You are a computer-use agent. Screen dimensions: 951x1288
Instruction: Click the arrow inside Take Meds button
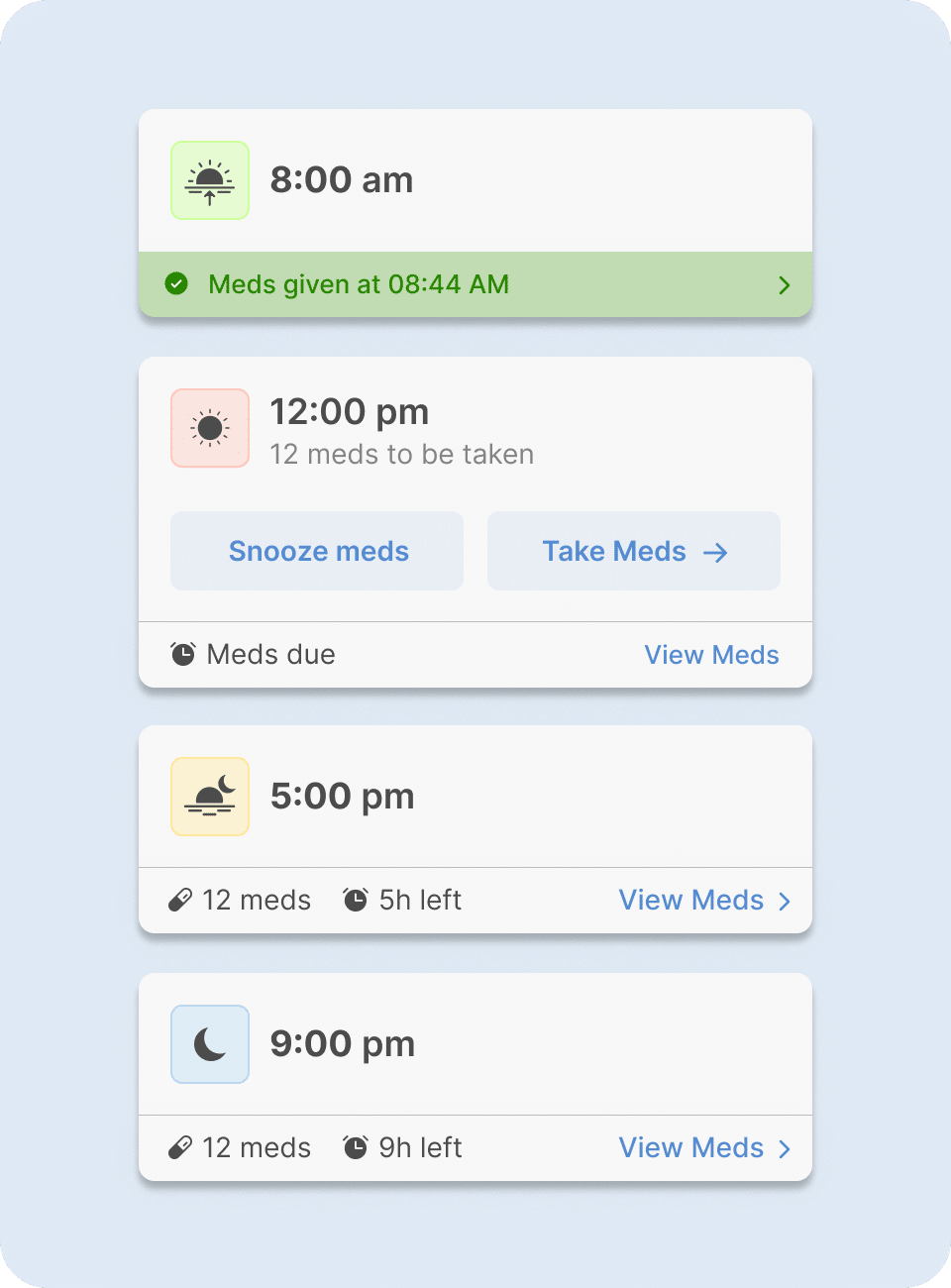click(x=715, y=553)
